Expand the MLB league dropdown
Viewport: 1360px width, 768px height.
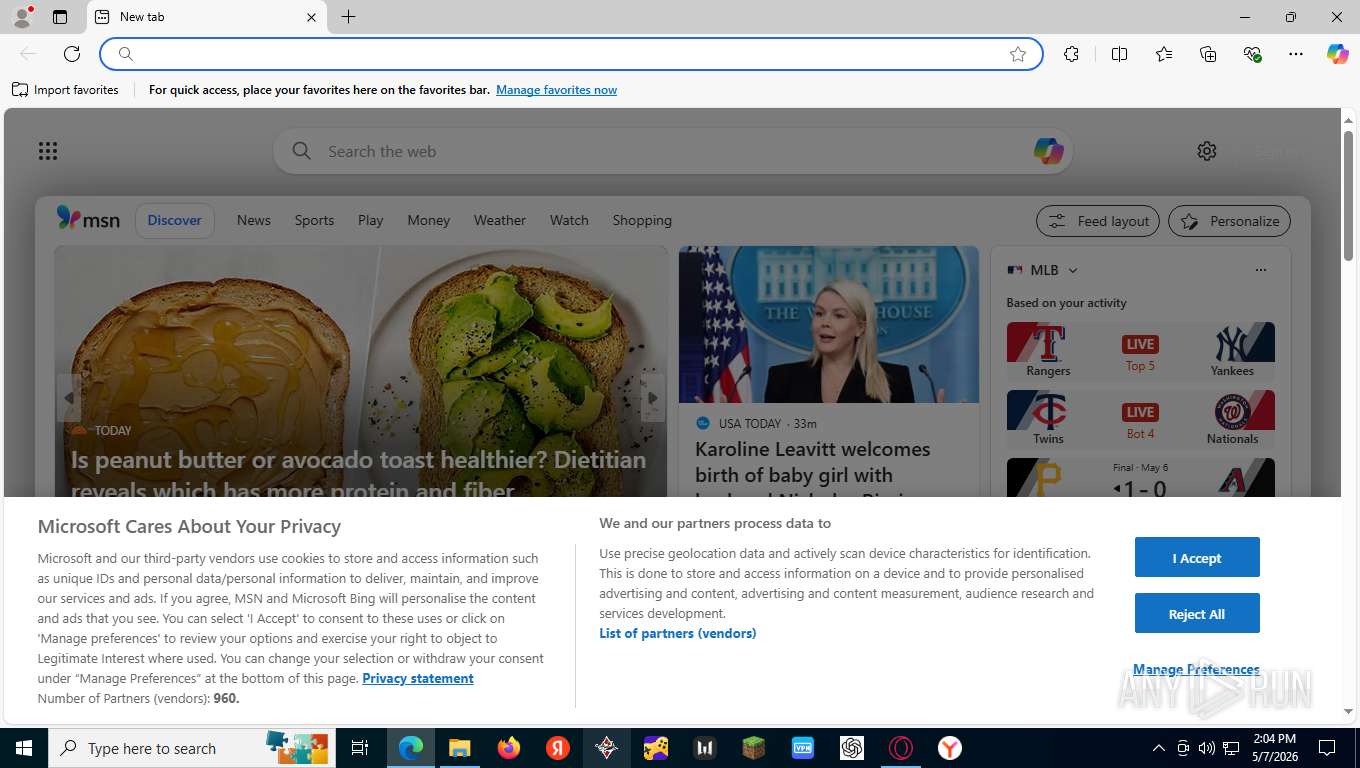(x=1073, y=270)
